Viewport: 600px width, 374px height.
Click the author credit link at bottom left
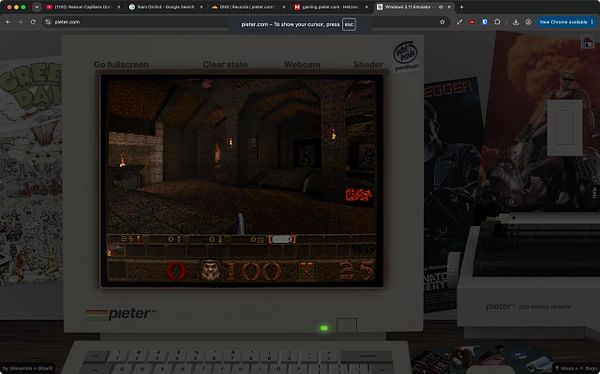[28, 369]
